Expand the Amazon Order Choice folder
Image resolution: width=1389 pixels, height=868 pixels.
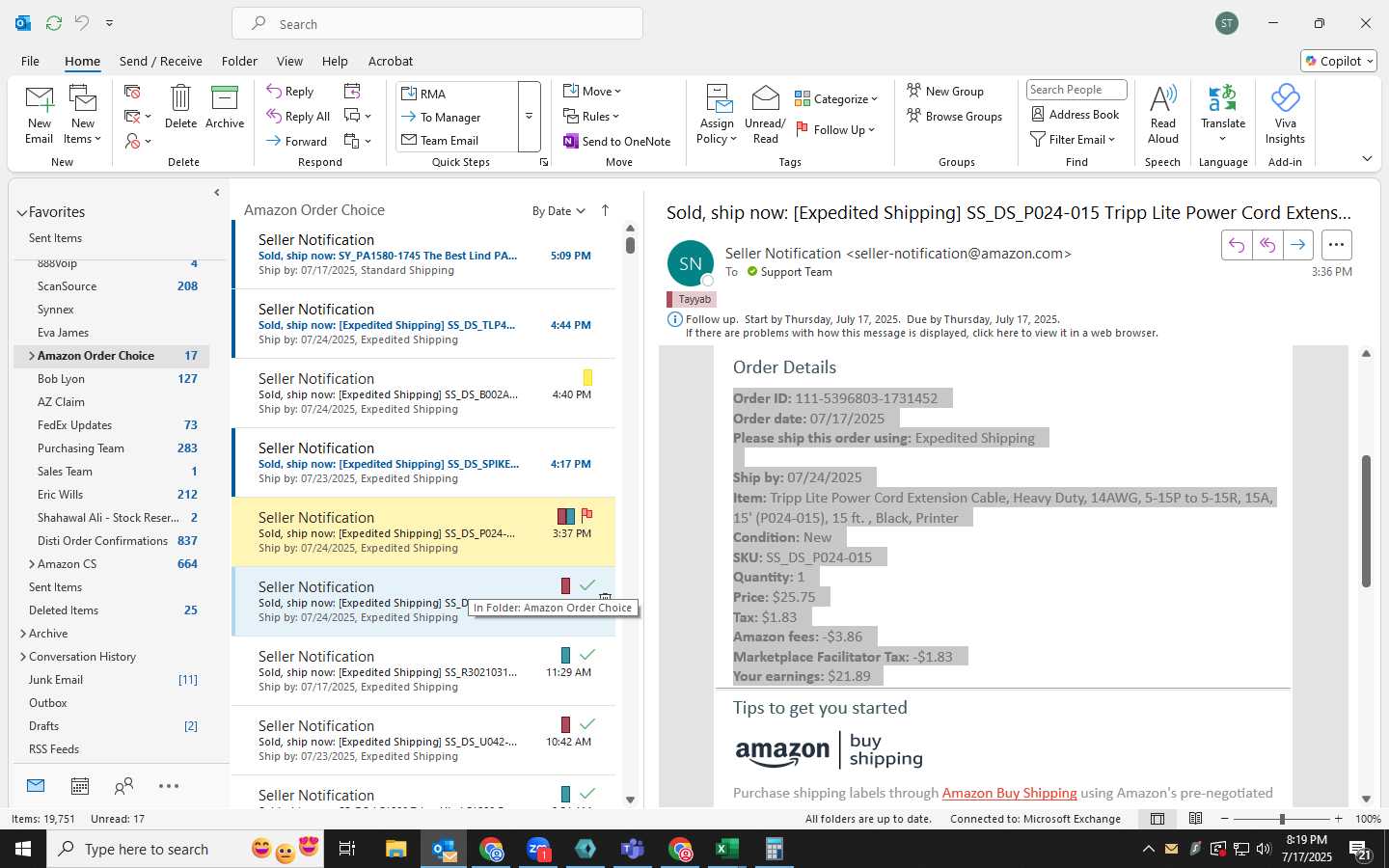(32, 356)
